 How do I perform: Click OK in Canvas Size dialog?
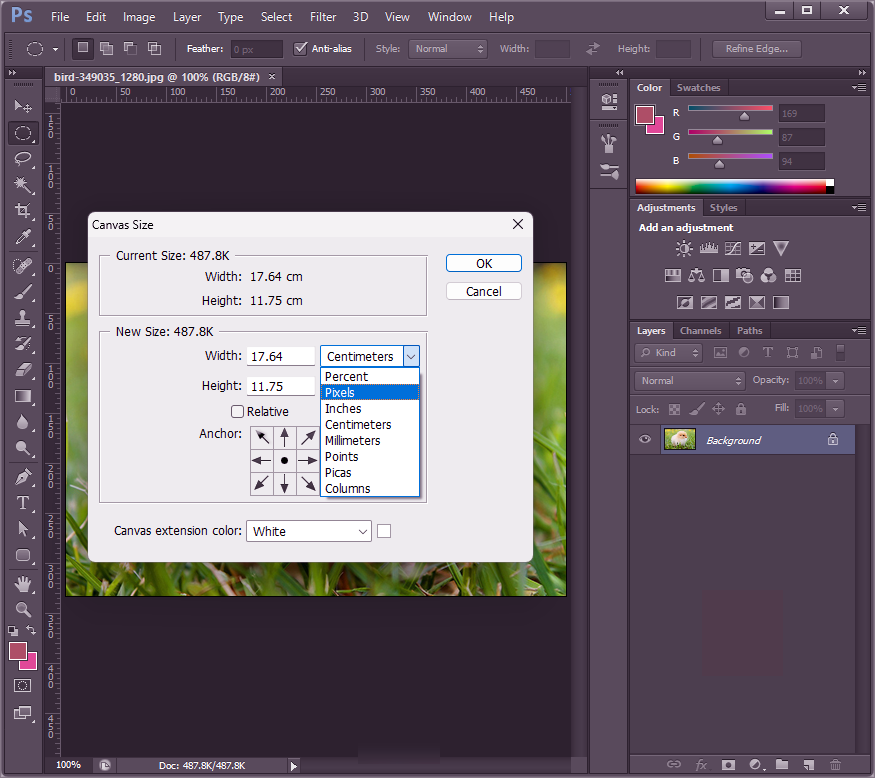click(x=484, y=264)
